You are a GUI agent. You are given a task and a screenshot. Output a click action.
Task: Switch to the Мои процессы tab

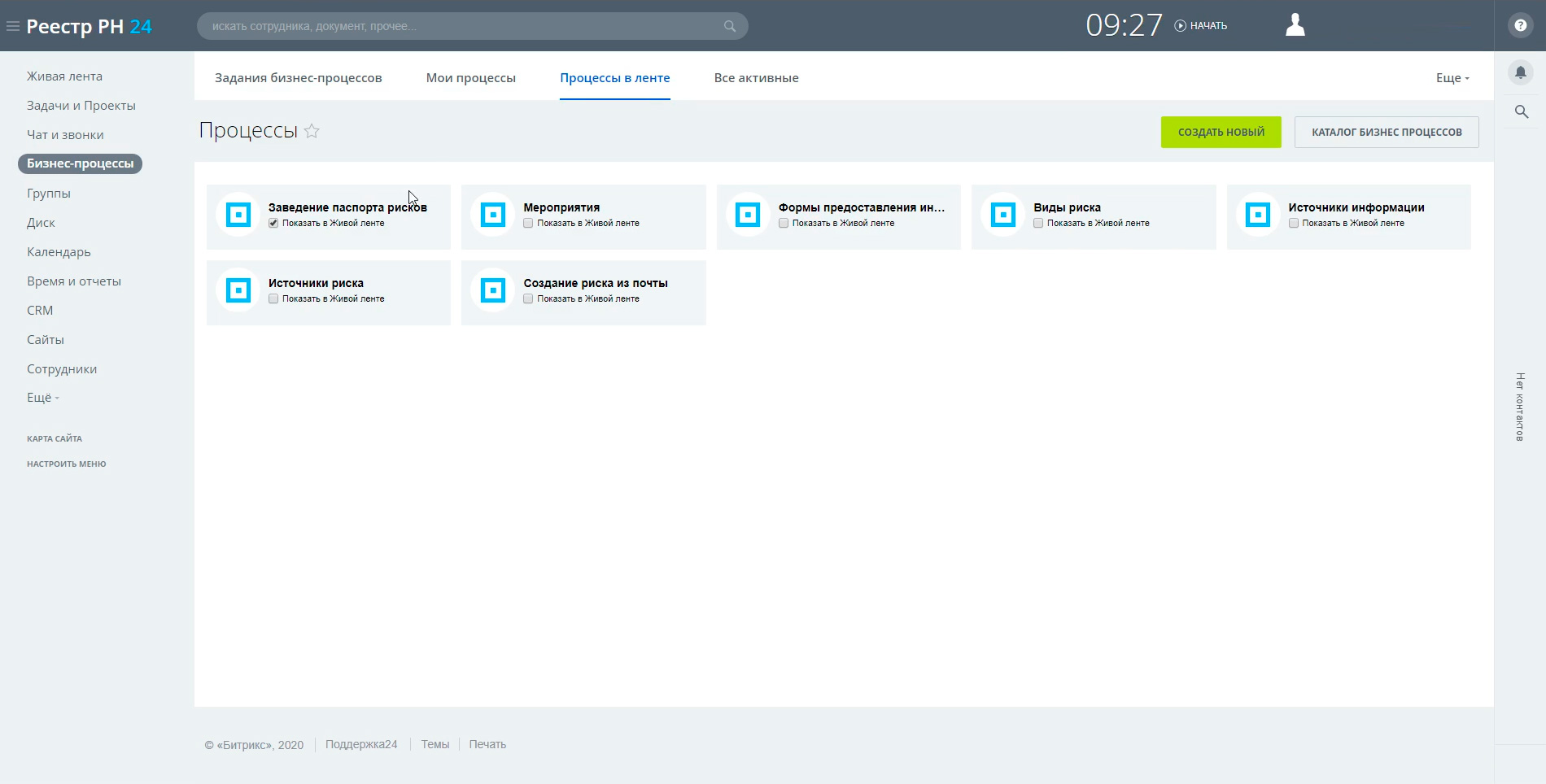coord(470,78)
